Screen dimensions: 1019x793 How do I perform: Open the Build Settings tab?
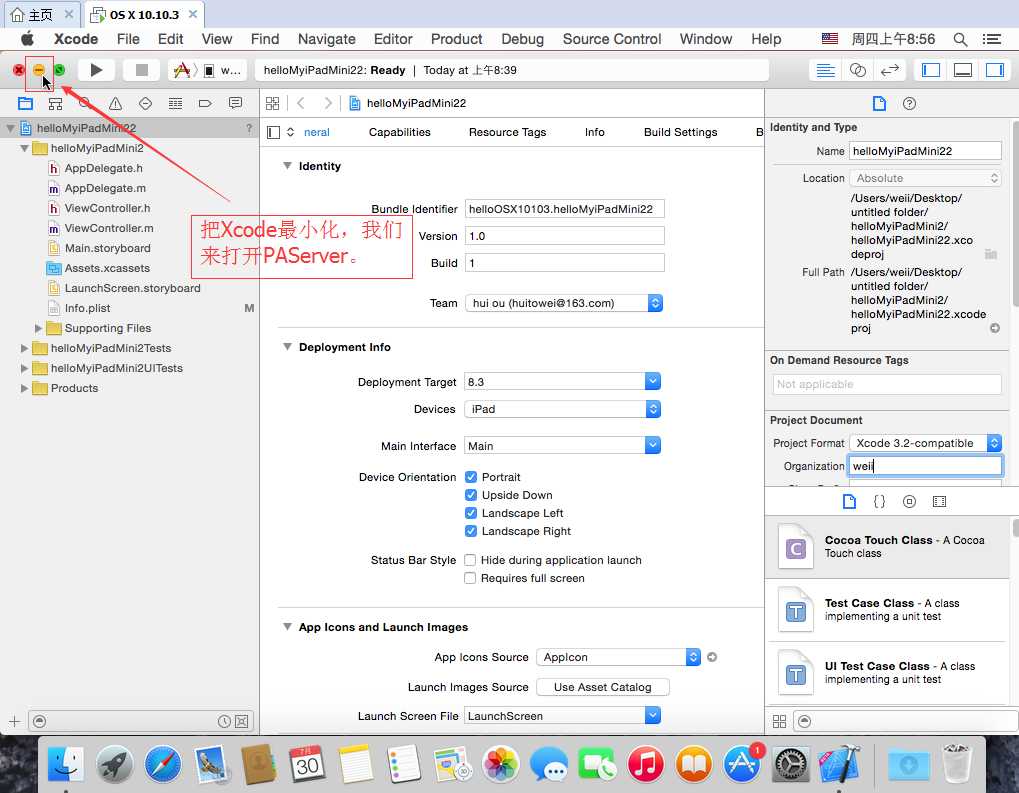[x=680, y=133]
